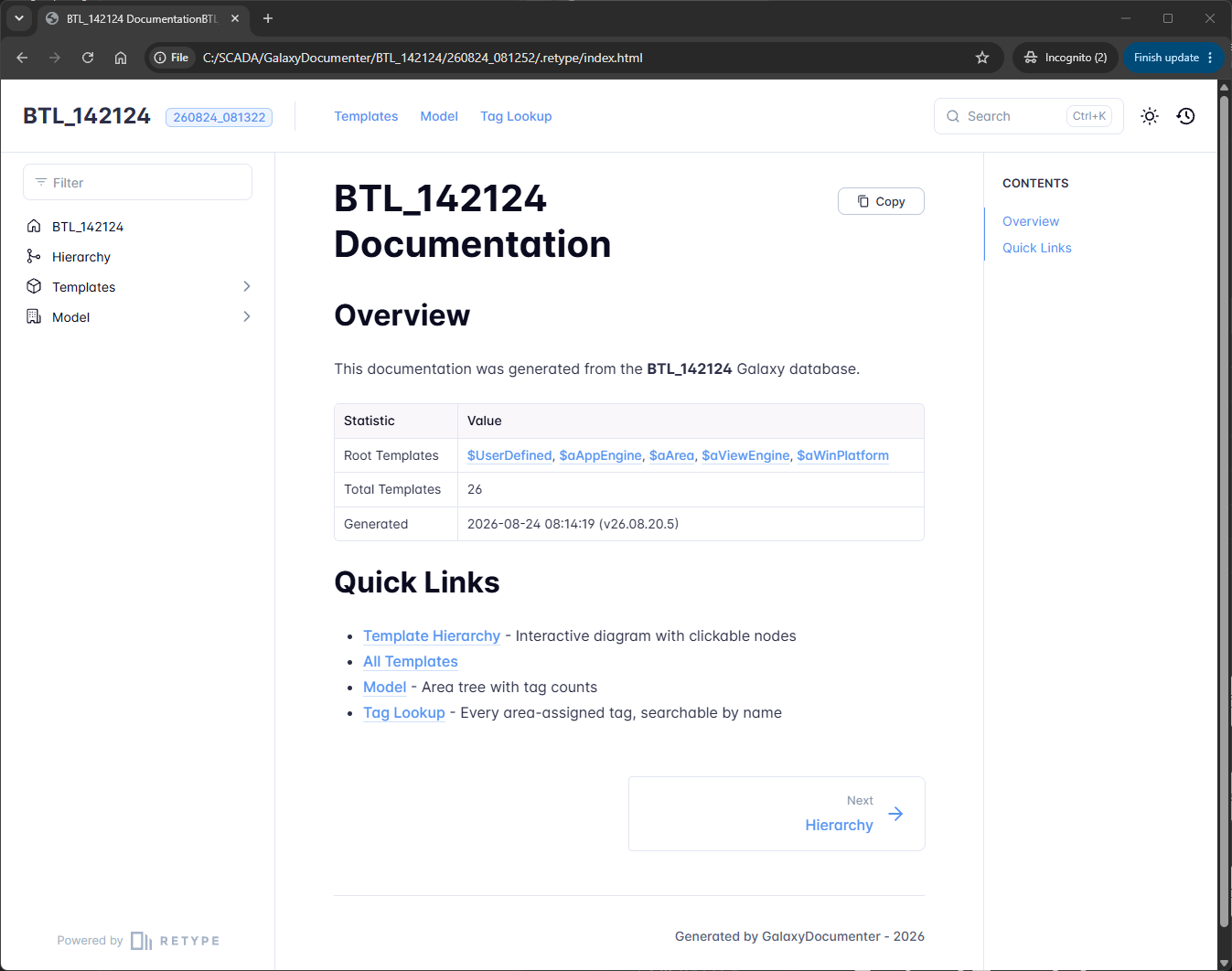
Task: Select the BTL_142124 Documentation browser tab
Action: click(x=142, y=18)
